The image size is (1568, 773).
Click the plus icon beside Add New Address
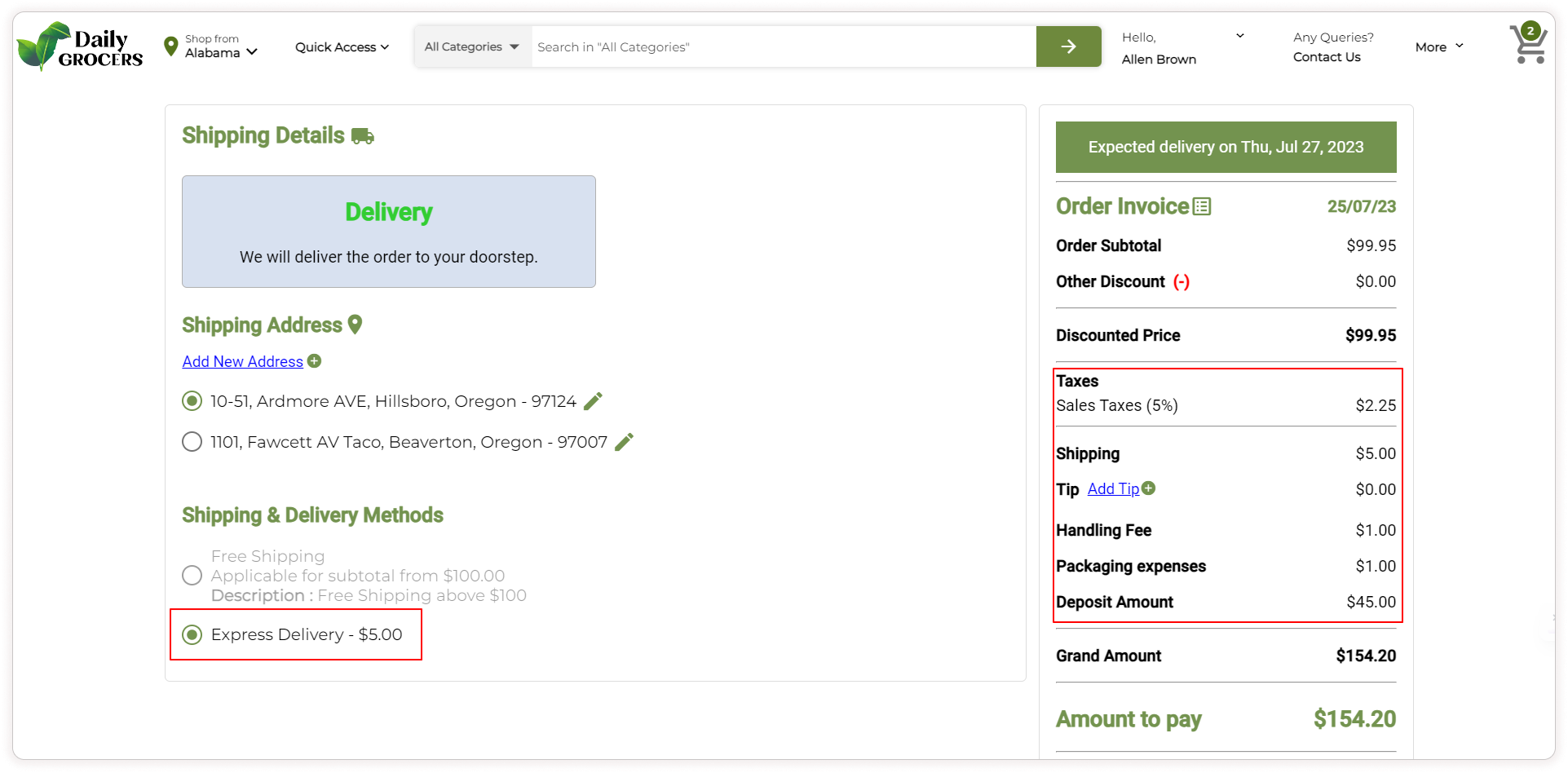tap(315, 361)
